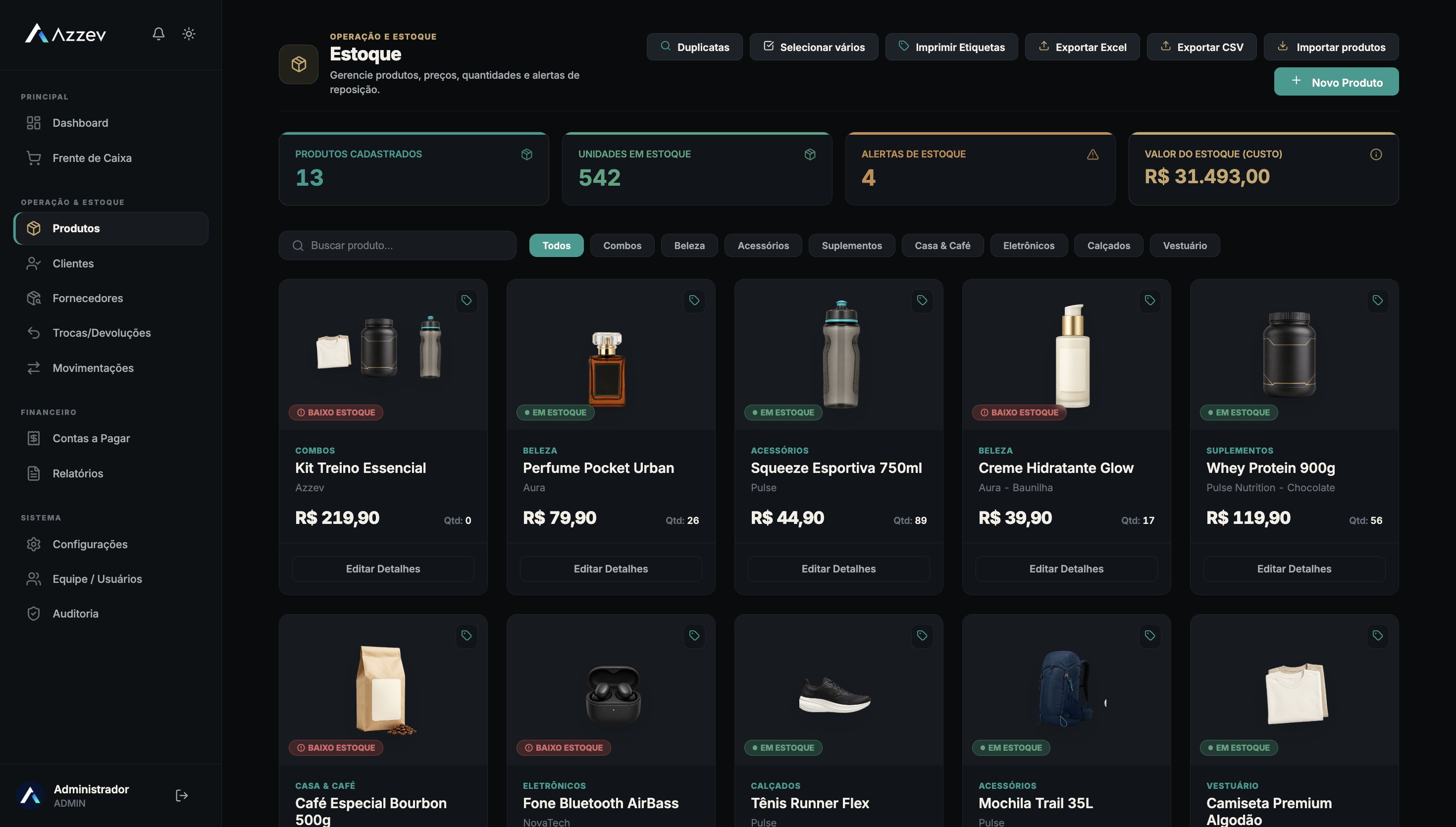Toggle light theme sun icon
Image resolution: width=1456 pixels, height=827 pixels.
189,34
